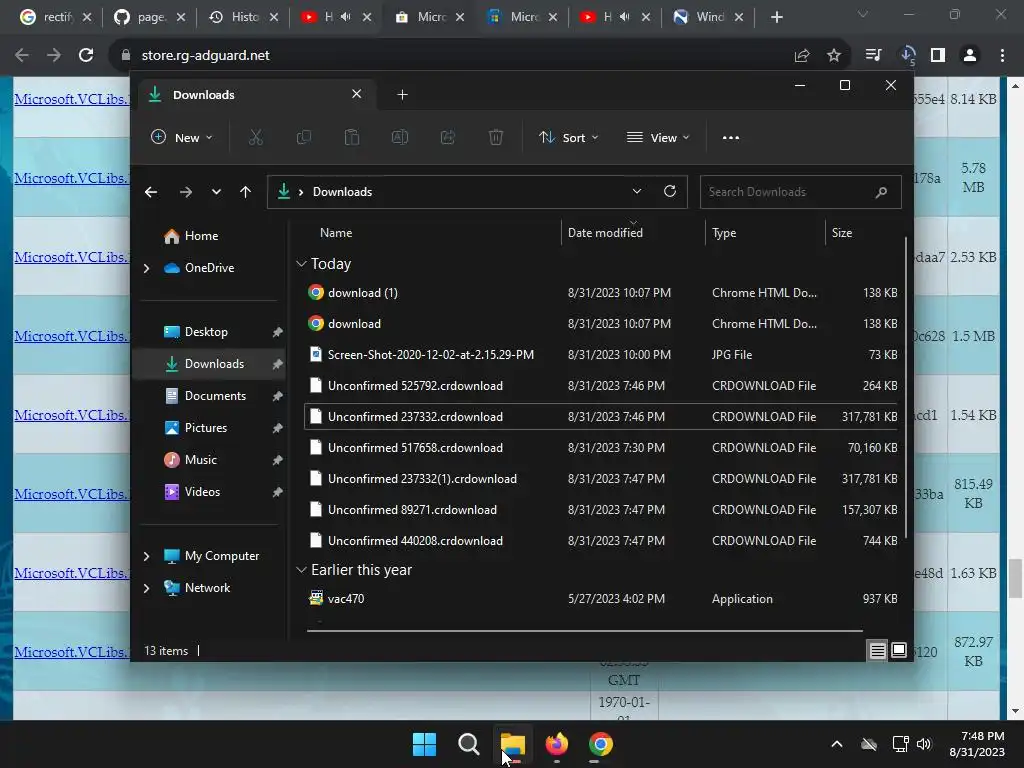The image size is (1024, 768).
Task: Sort by Date modified column header
Action: 605,232
